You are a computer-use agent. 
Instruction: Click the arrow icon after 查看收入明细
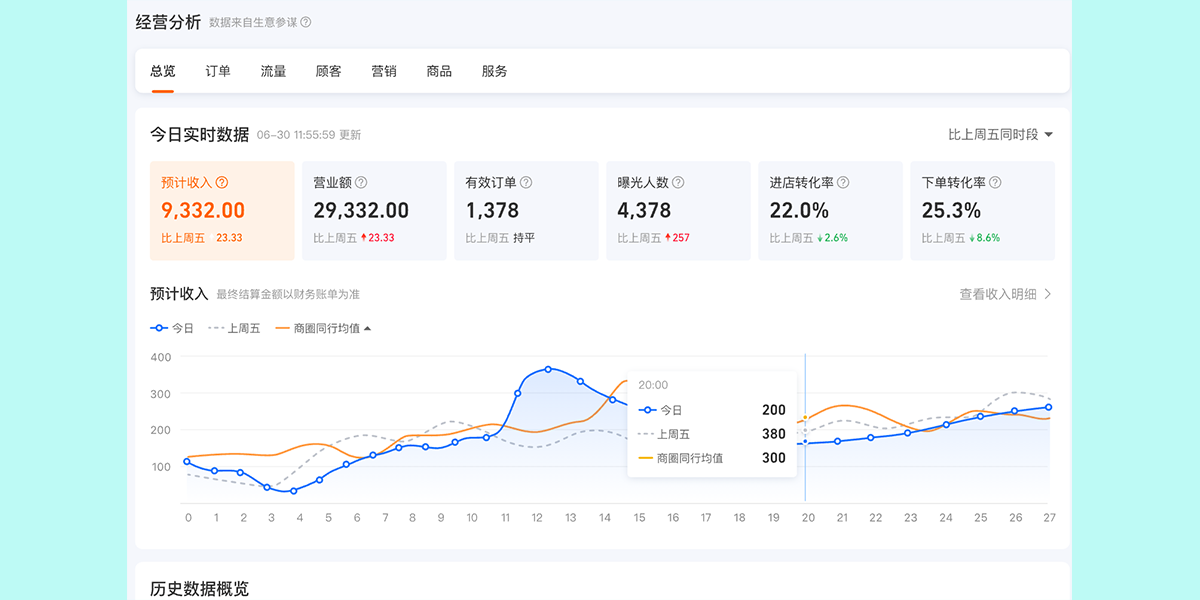(1048, 294)
